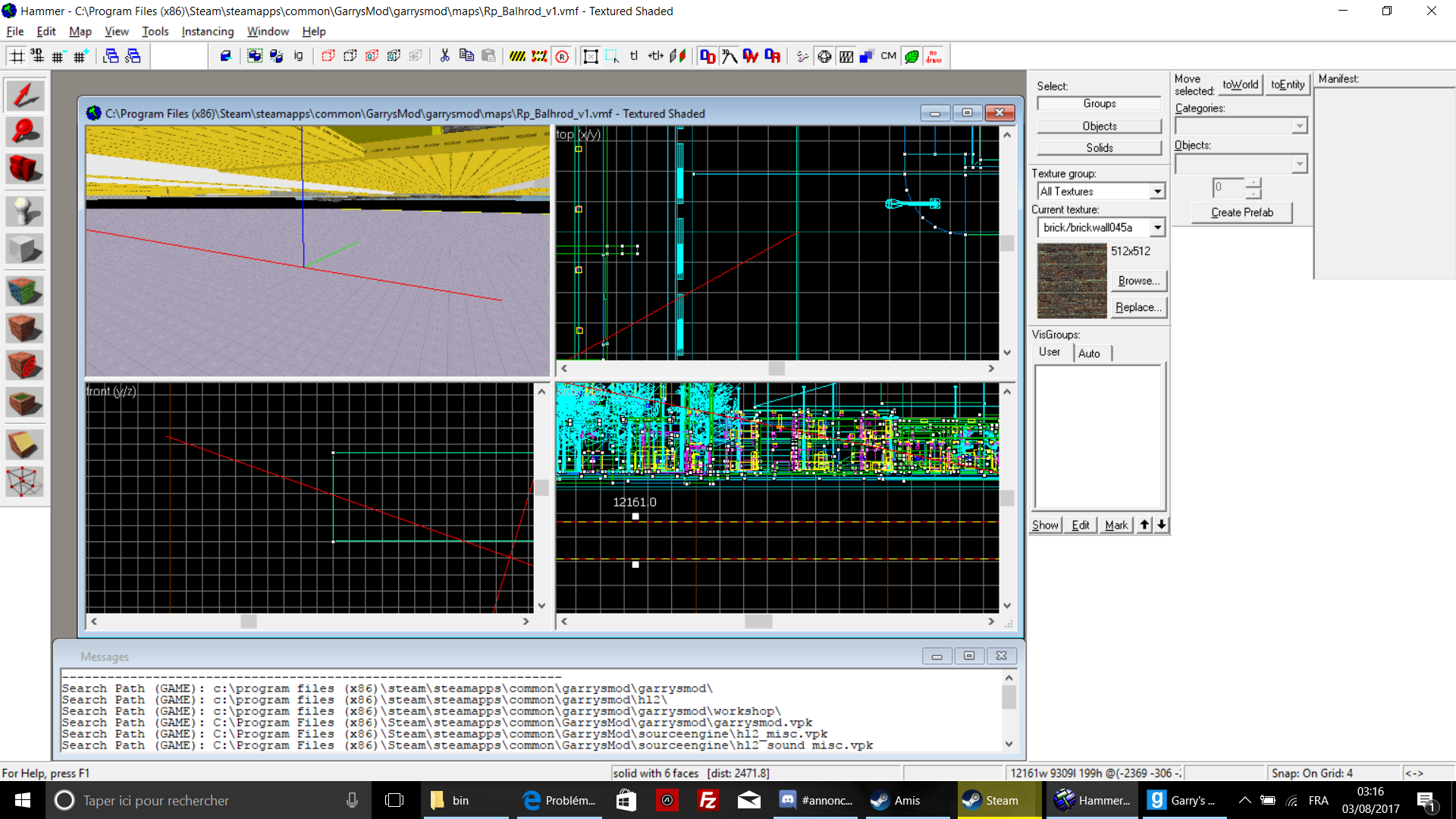Toggle the 3D grid display
The height and width of the screenshot is (819, 1456).
pyautogui.click(x=37, y=56)
